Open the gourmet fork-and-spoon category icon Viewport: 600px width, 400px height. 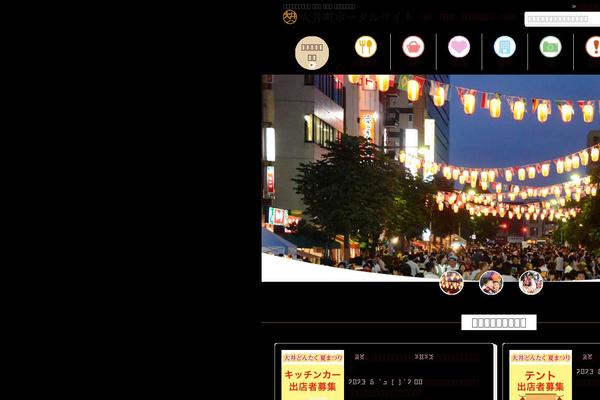click(365, 47)
